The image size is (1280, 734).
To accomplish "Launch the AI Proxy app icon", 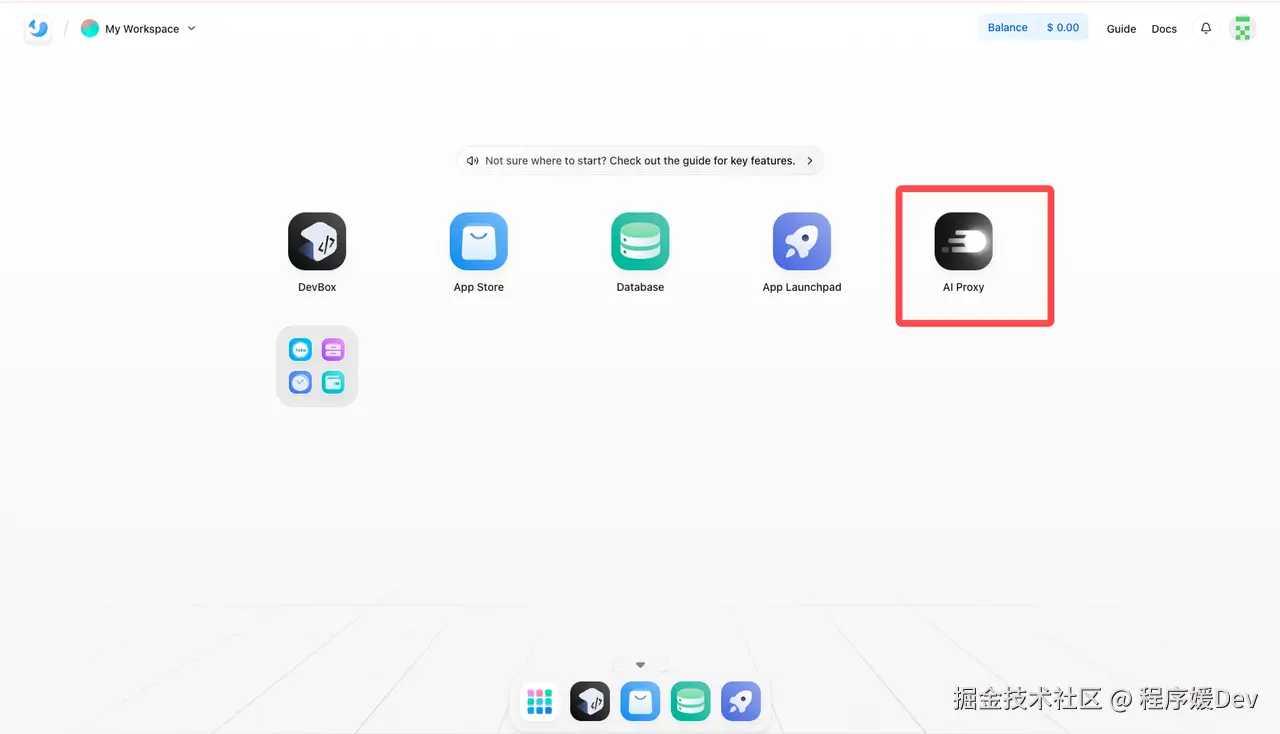I will pos(964,241).
